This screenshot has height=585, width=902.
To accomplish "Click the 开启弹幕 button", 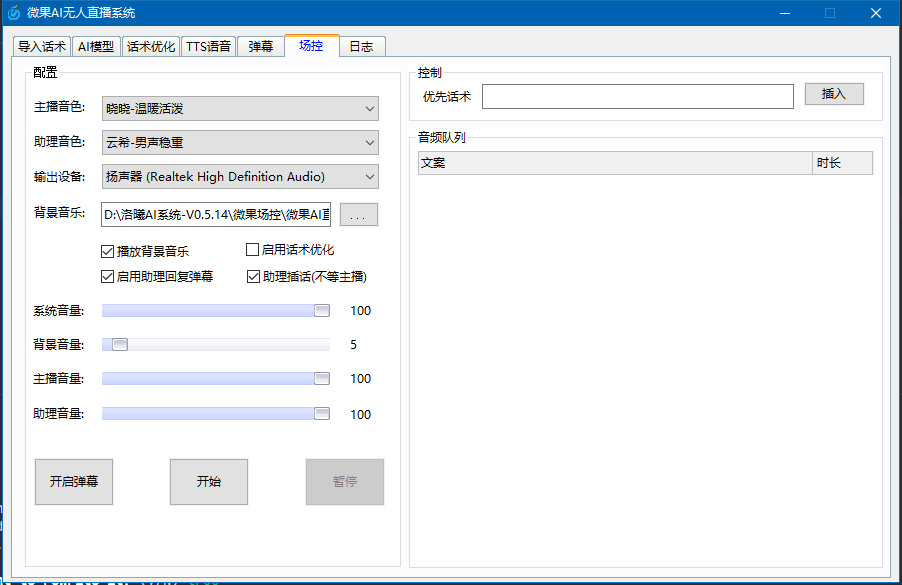I will (73, 481).
